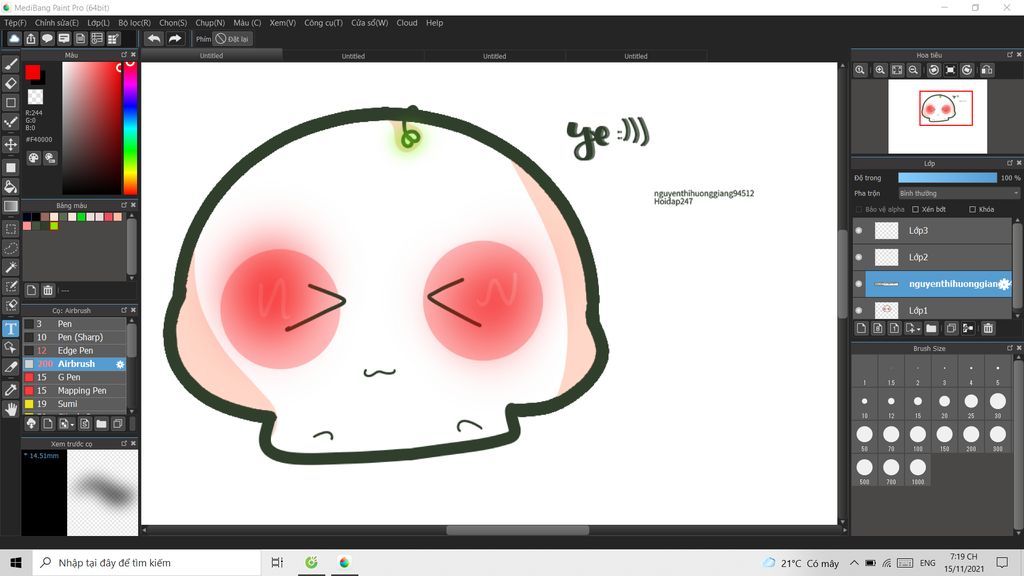Delete palette color with trash icon
The image size is (1024, 576).
48,290
